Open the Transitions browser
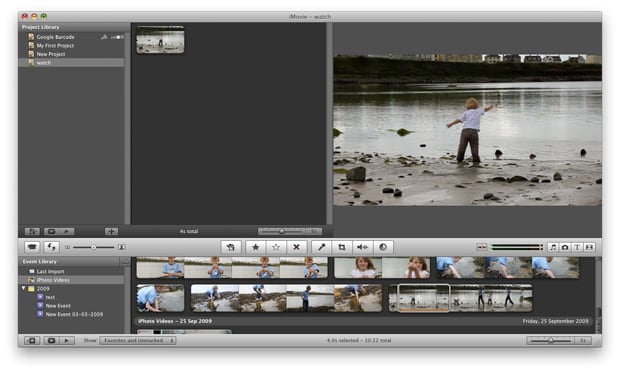 click(x=589, y=247)
